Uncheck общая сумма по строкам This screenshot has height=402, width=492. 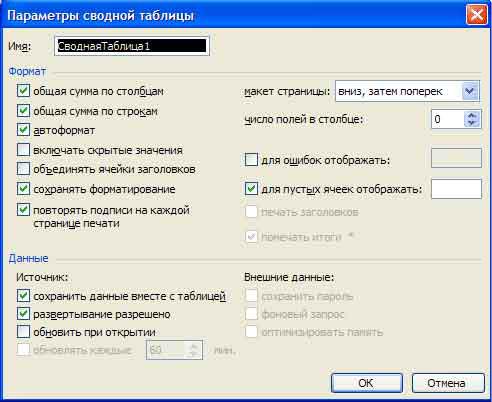pos(23,111)
